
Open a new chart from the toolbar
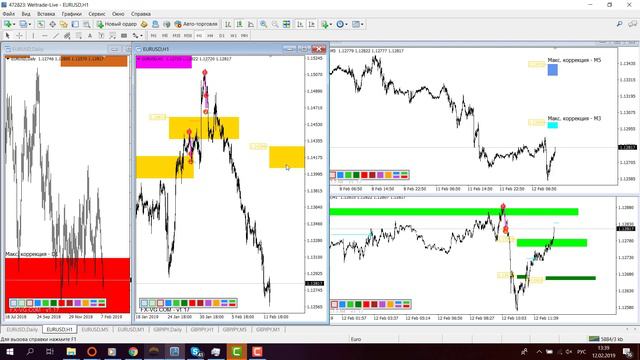tap(7, 24)
